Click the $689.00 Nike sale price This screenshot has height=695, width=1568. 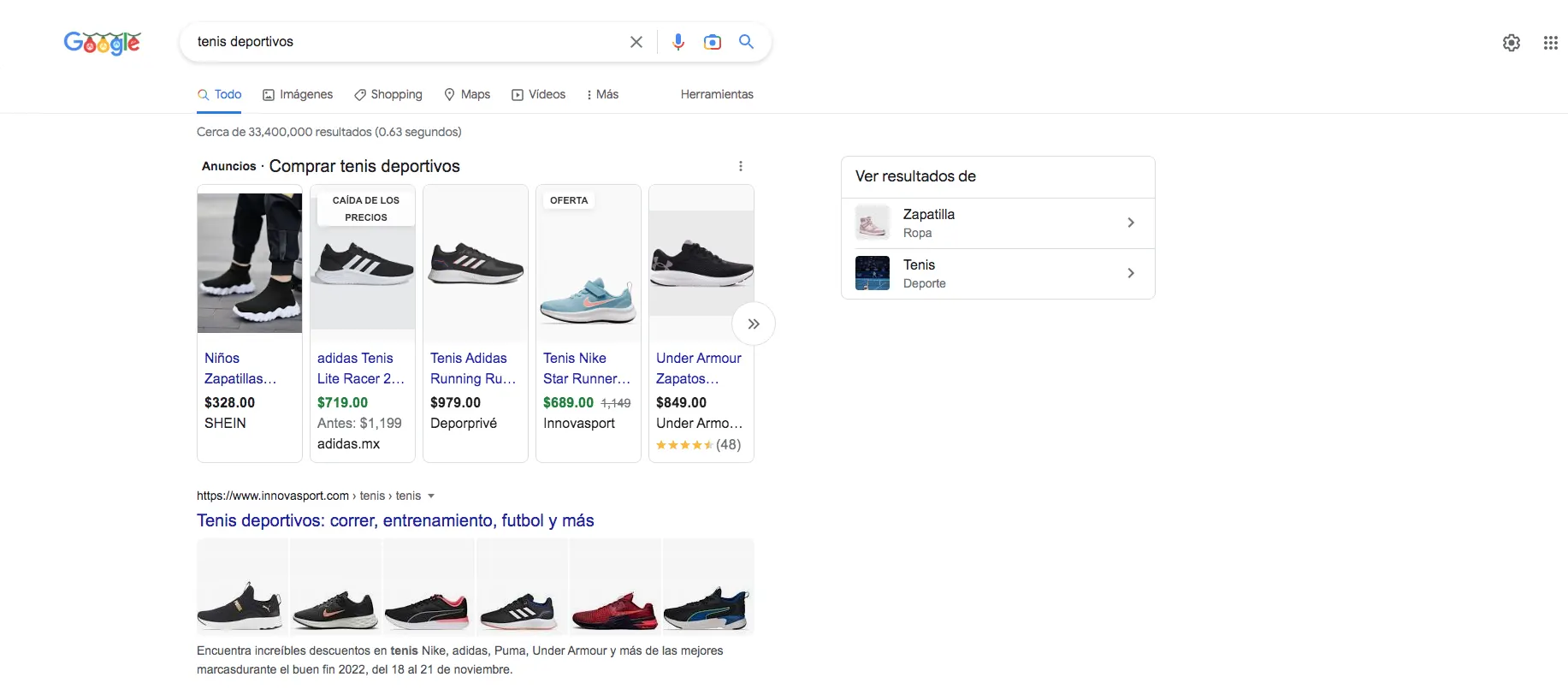[x=568, y=402]
